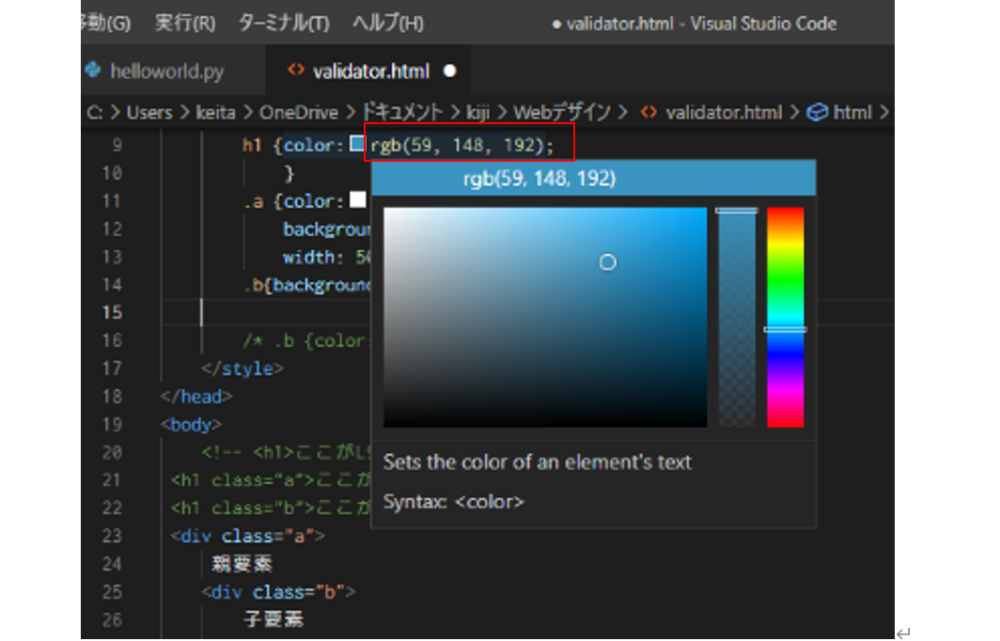The image size is (1000, 641).
Task: Click the keita breadcrumb segment
Action: pos(216,113)
